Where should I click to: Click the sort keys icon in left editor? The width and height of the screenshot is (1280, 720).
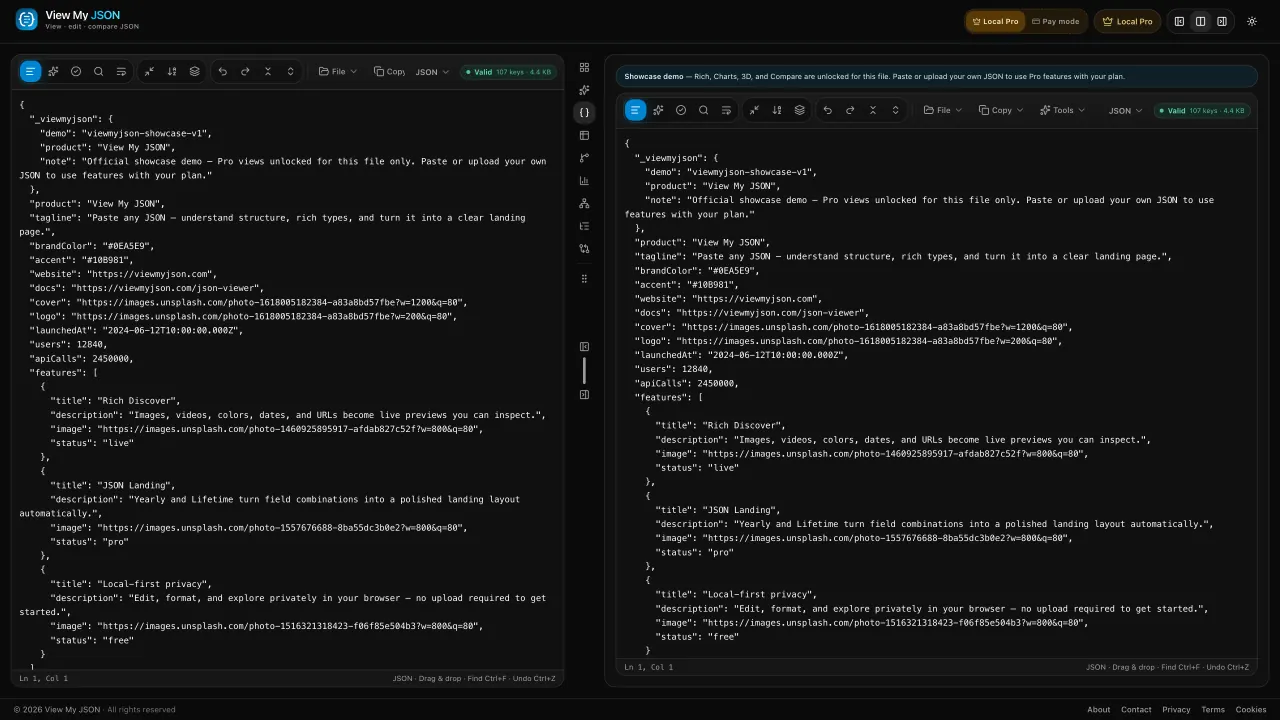coord(172,71)
